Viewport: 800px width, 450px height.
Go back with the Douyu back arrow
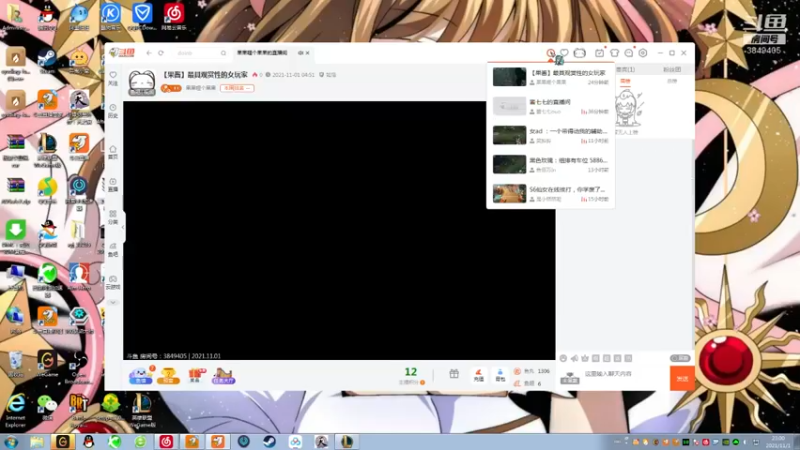149,53
